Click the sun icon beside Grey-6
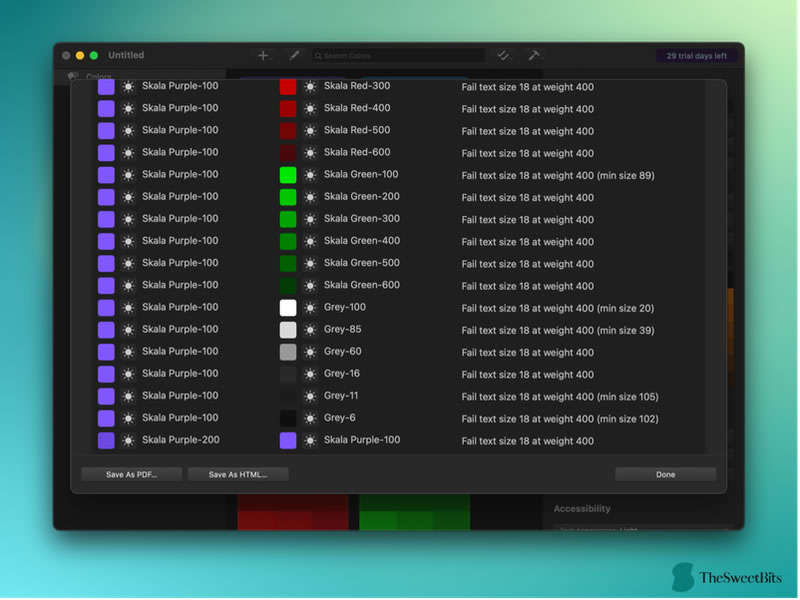 310,418
